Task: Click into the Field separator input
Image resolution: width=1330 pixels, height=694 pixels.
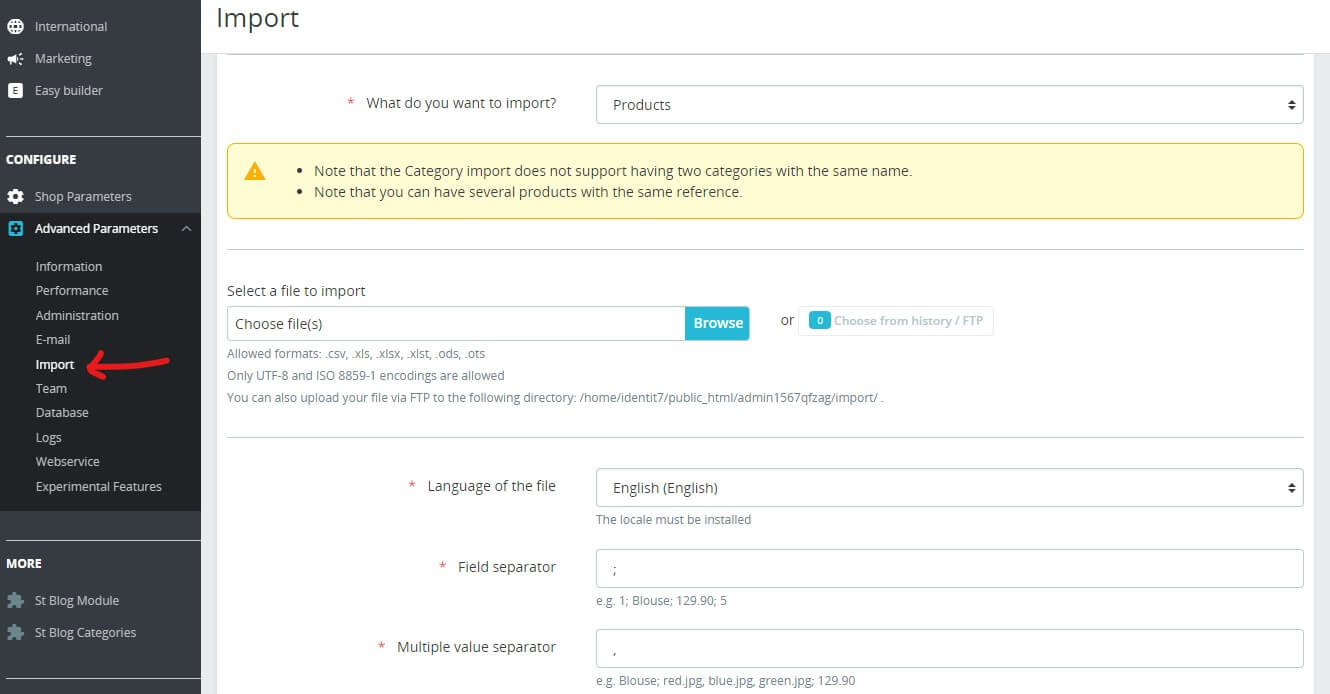Action: (x=949, y=568)
